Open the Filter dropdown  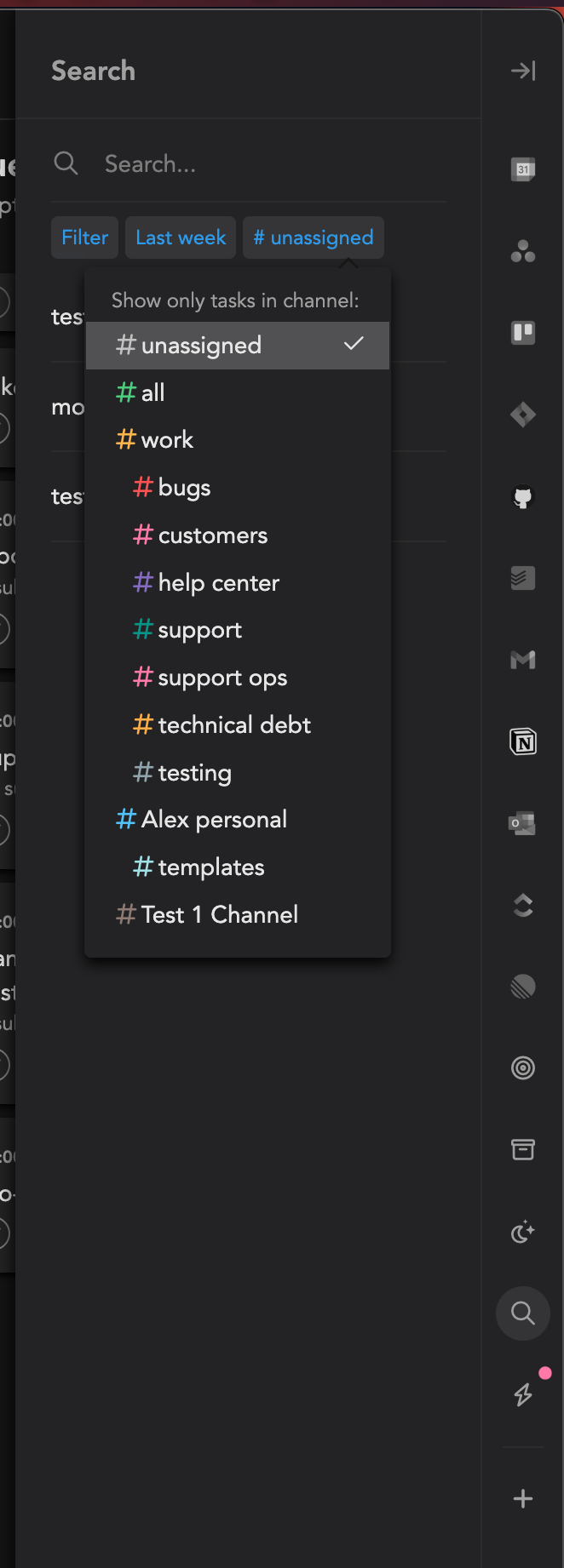tap(84, 237)
